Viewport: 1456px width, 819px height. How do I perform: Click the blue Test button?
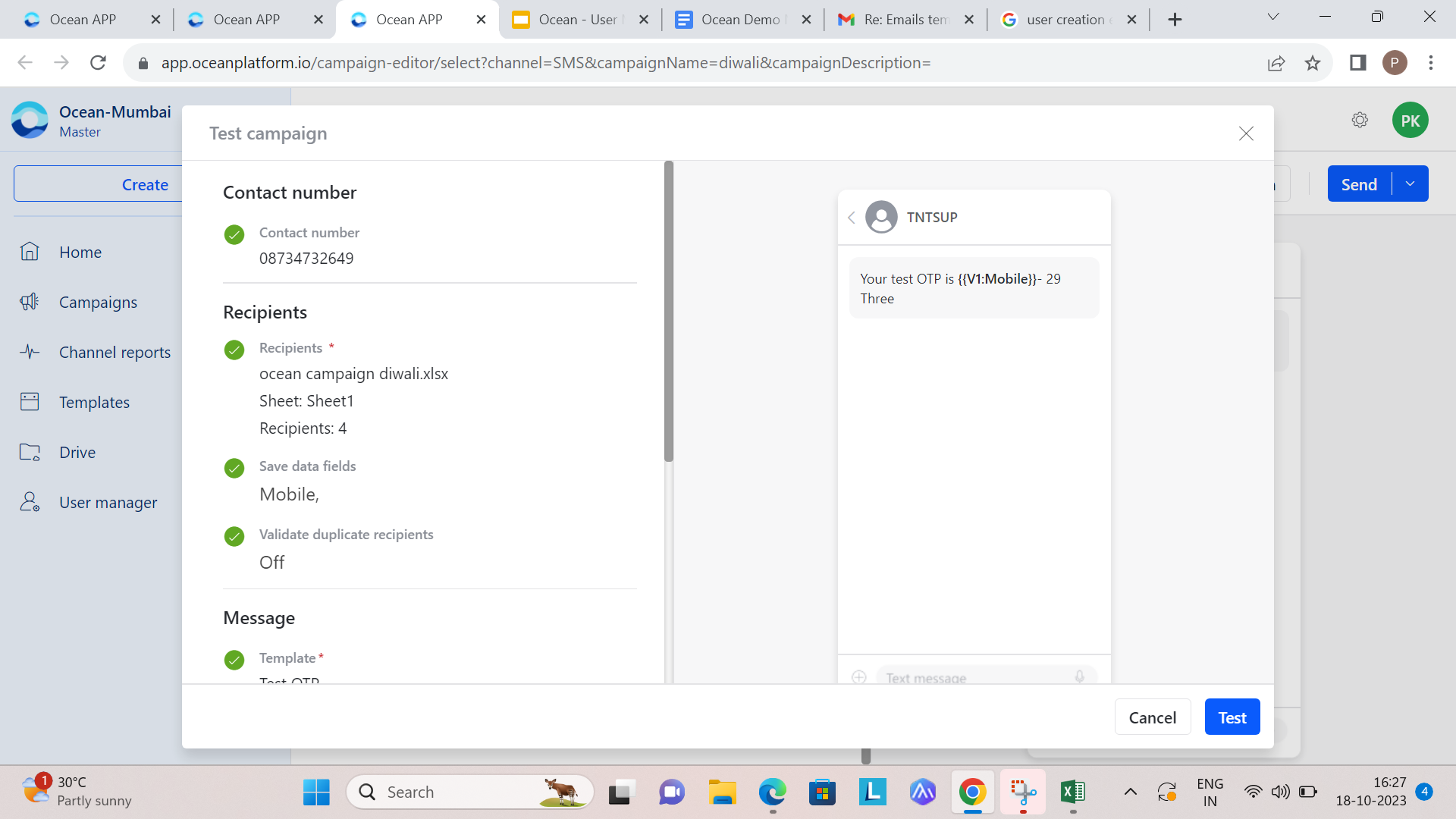click(x=1232, y=717)
